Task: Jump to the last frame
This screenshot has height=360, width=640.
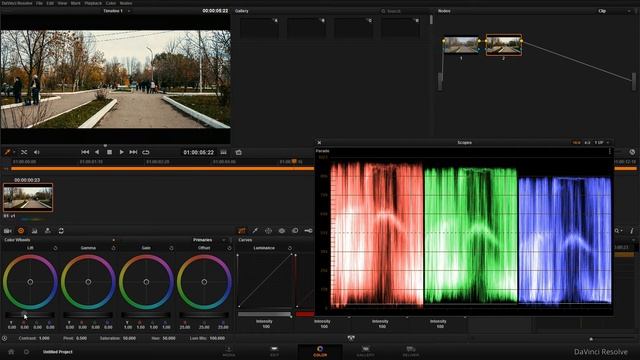Action: point(133,152)
